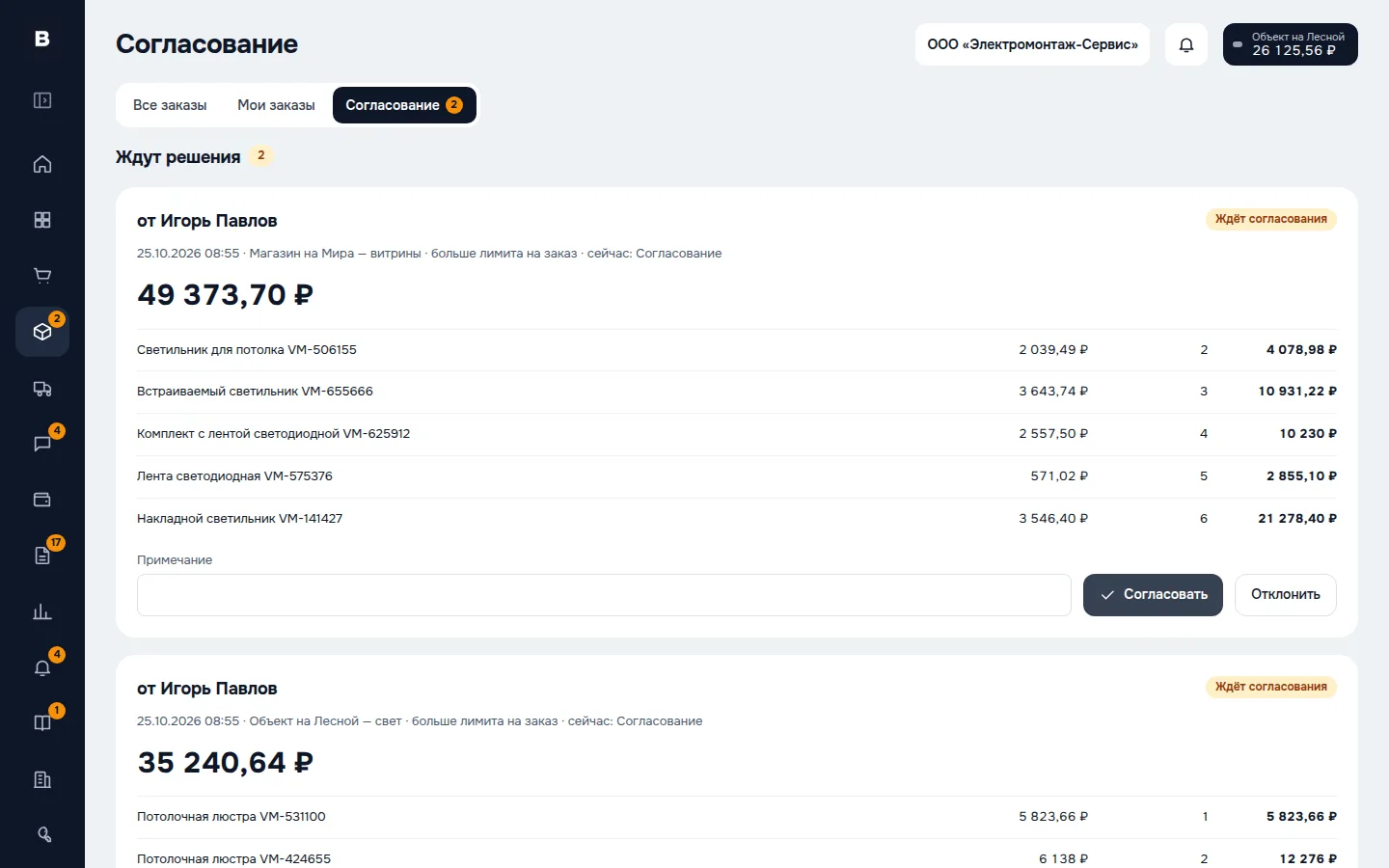Click the row Лента светодиодная VM-575376
1389x868 pixels.
[737, 476]
